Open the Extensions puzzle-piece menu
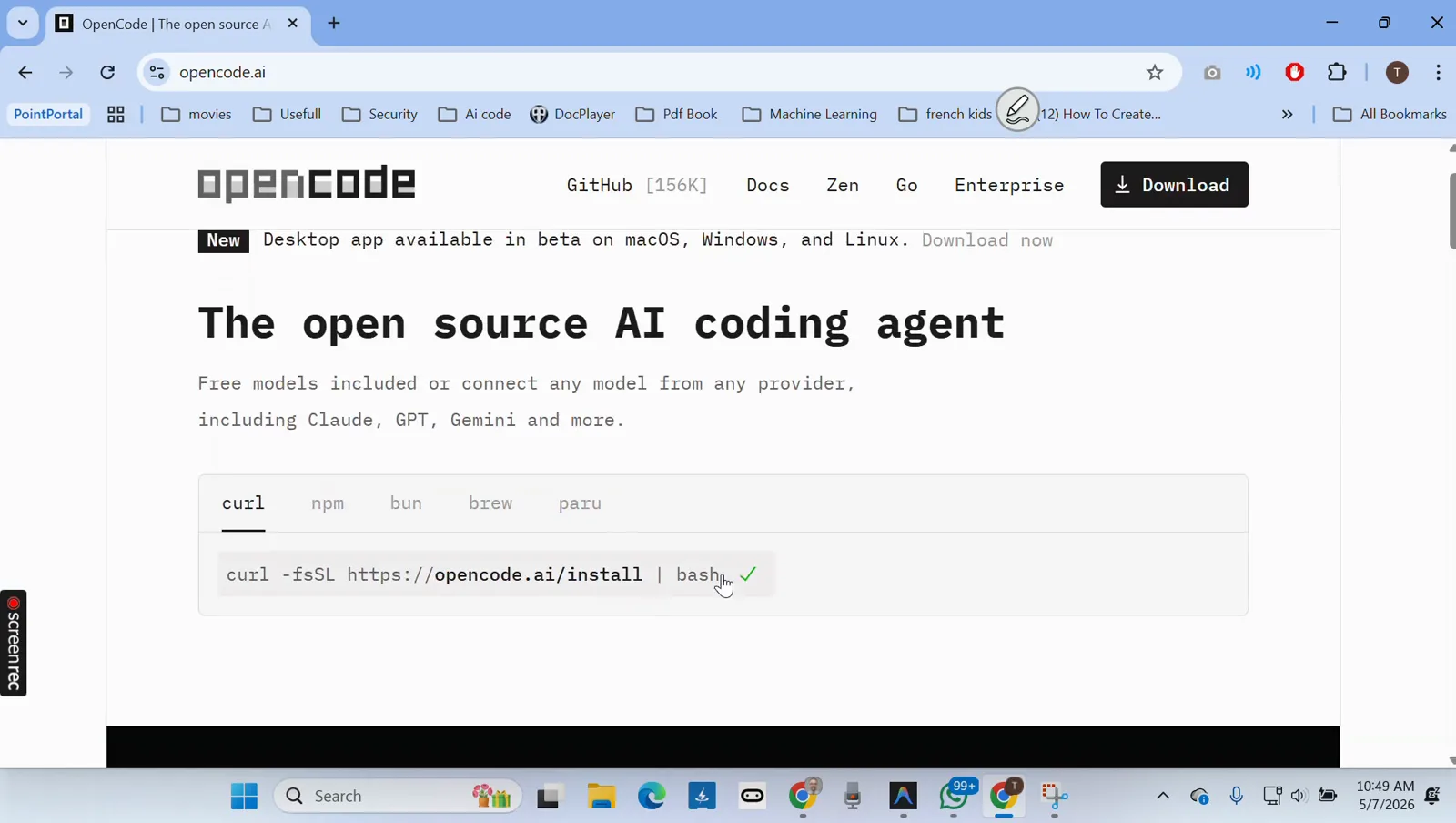 pos(1337,72)
